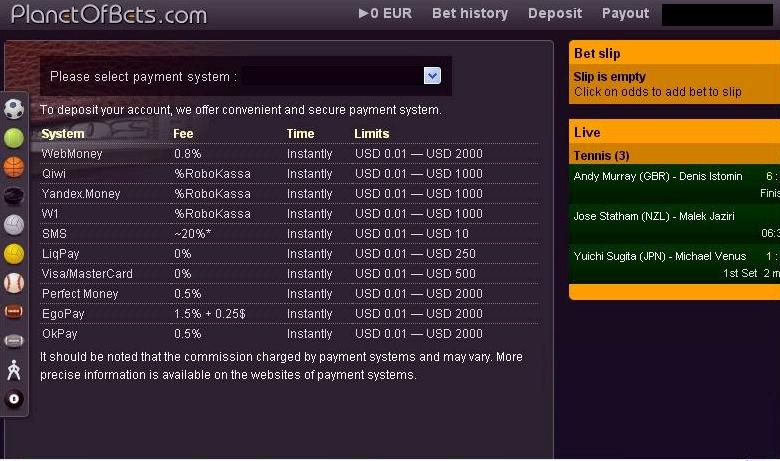Click the USD 0.01 — USD 500 limit

click(x=415, y=274)
